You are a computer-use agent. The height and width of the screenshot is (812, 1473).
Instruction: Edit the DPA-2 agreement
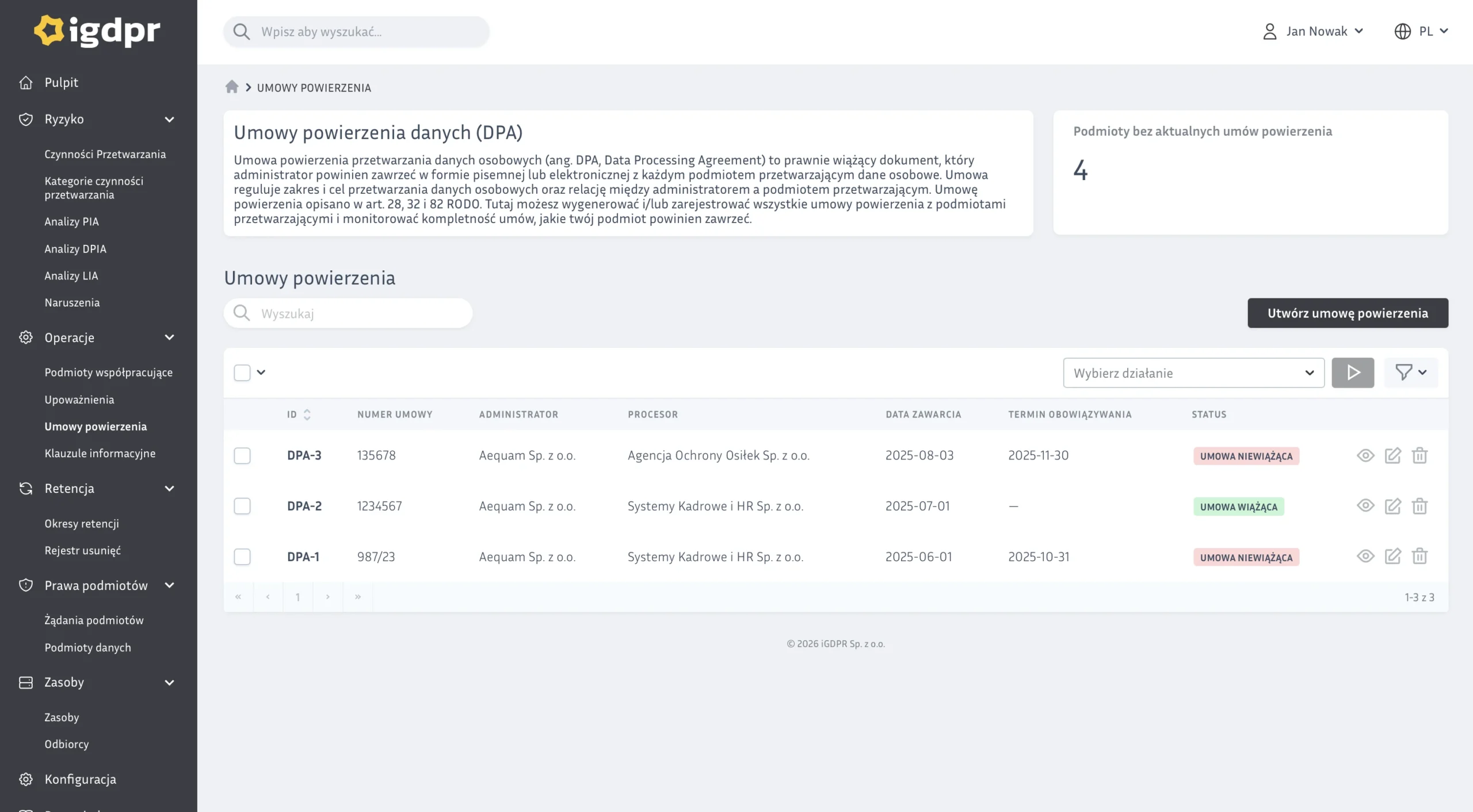click(1392, 506)
